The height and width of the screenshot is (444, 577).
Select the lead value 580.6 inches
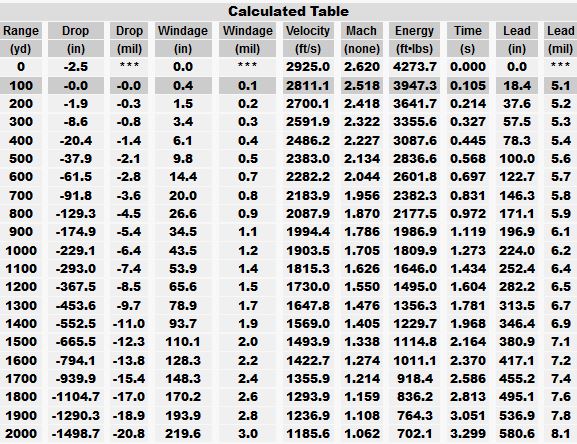coord(517,433)
